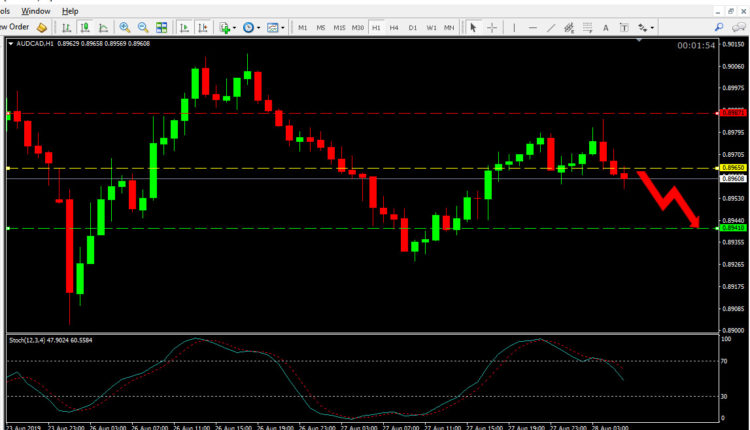
Task: Toggle chart auto scroll
Action: tap(184, 28)
